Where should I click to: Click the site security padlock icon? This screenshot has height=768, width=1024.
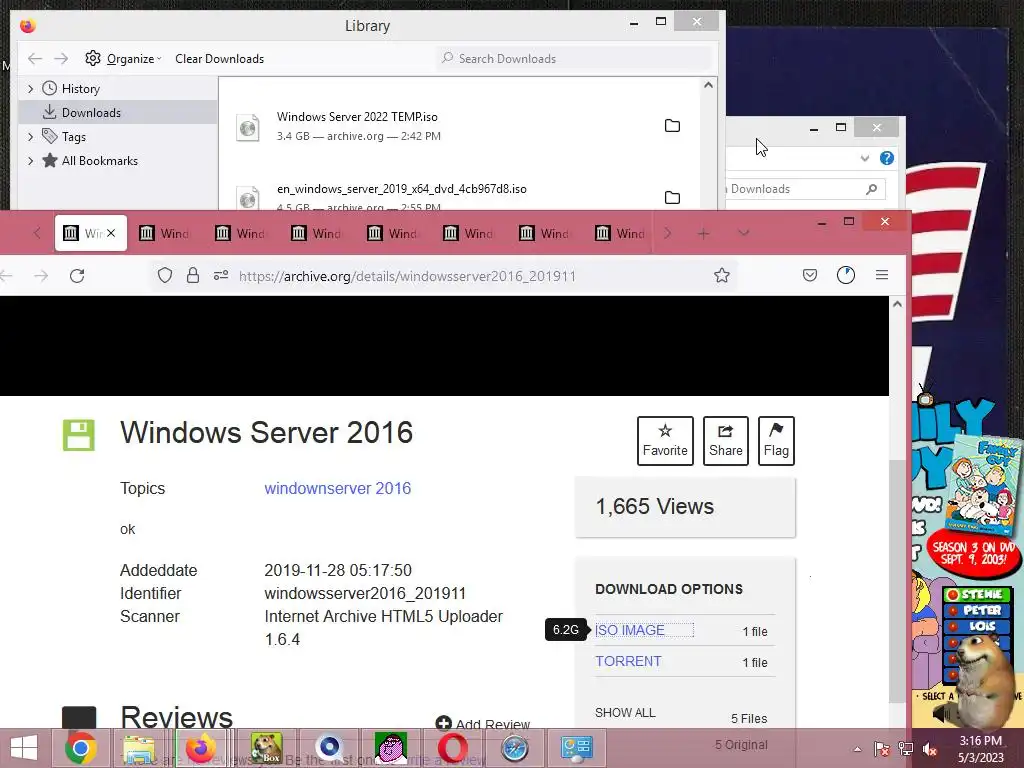point(193,276)
